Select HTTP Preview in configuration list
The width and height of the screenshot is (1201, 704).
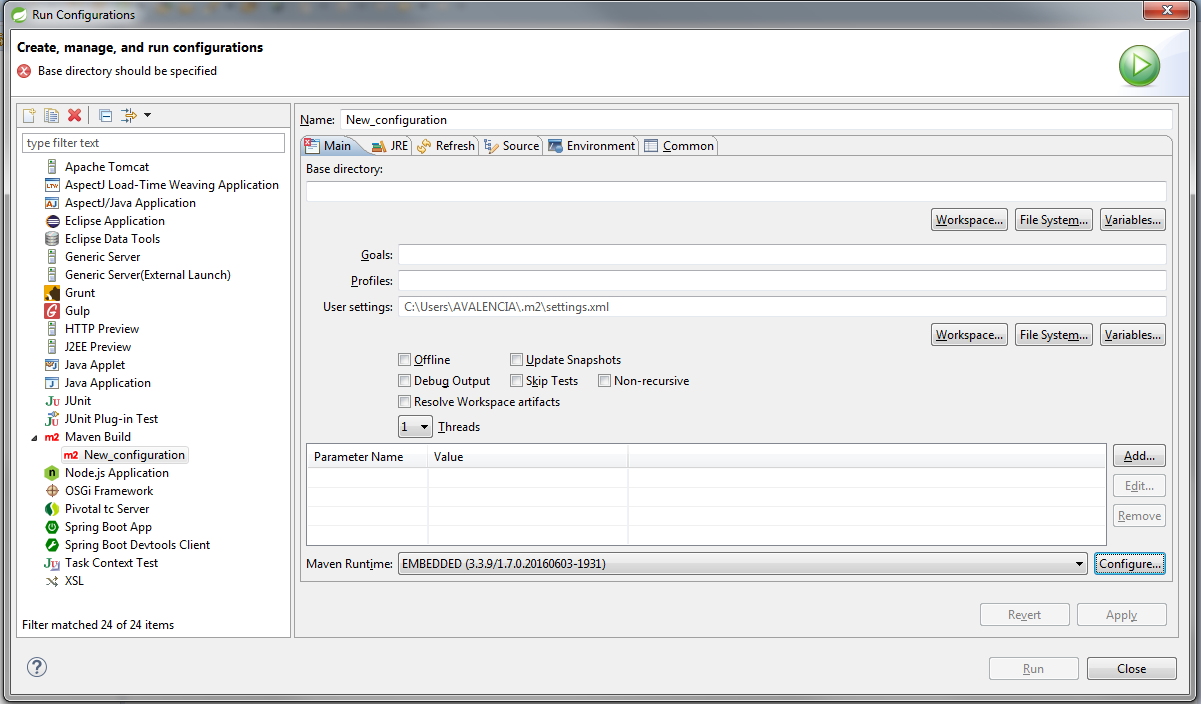tap(102, 329)
